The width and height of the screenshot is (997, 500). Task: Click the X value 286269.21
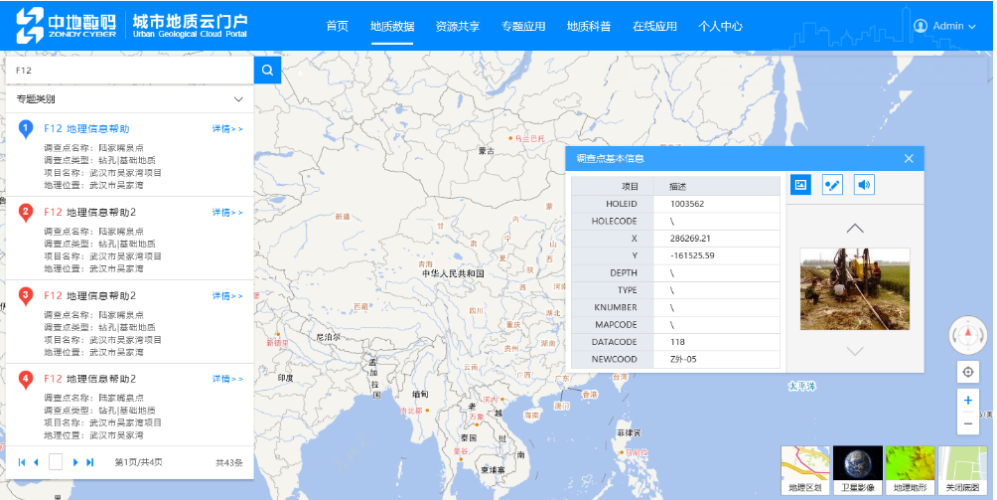pos(690,239)
